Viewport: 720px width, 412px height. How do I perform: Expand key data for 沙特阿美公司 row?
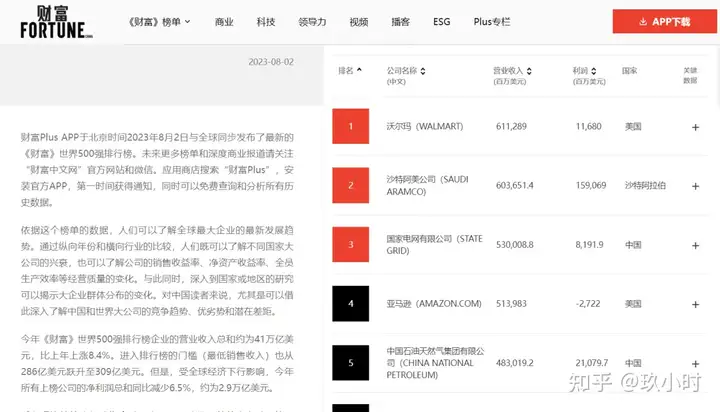(x=696, y=186)
